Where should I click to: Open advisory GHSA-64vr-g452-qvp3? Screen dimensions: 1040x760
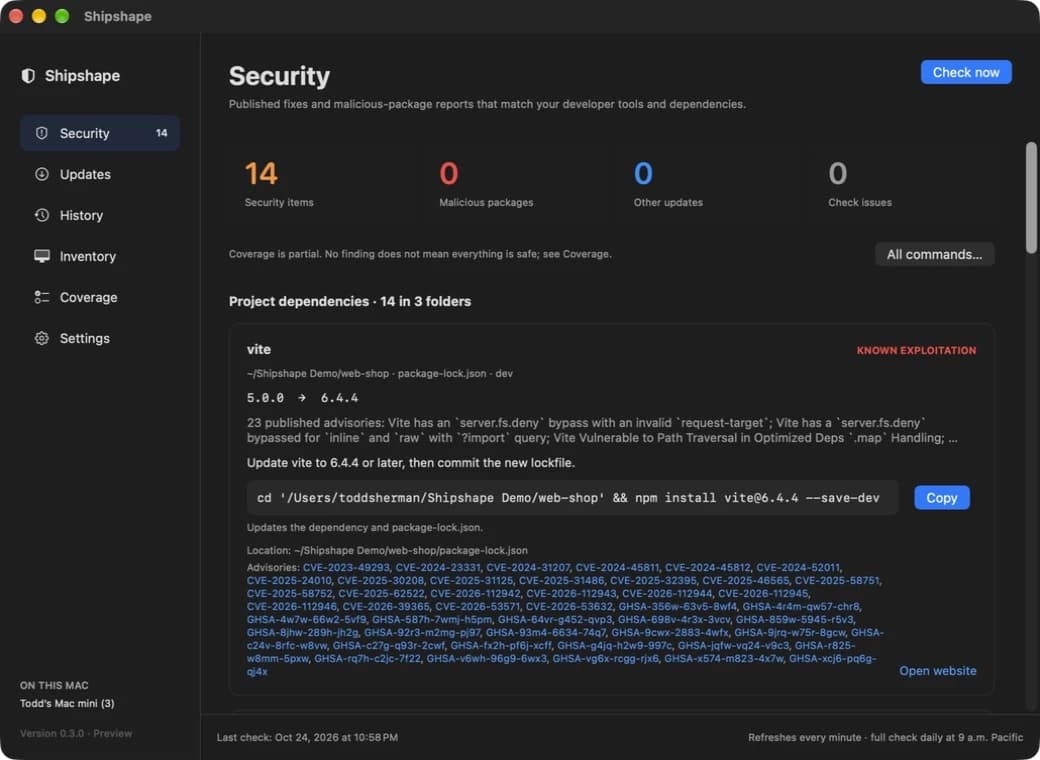coord(555,619)
